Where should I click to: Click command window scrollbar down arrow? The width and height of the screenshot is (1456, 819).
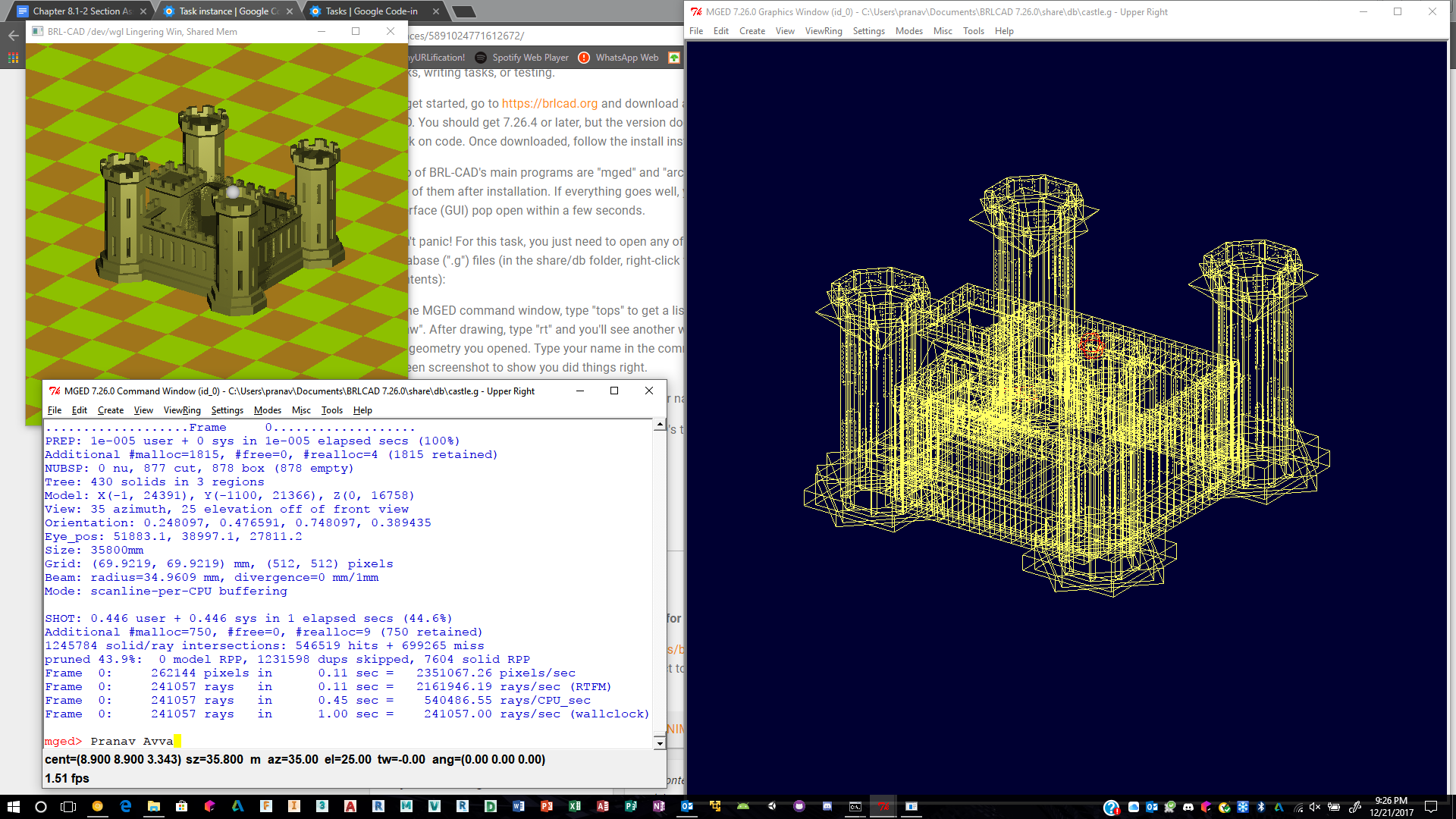659,743
